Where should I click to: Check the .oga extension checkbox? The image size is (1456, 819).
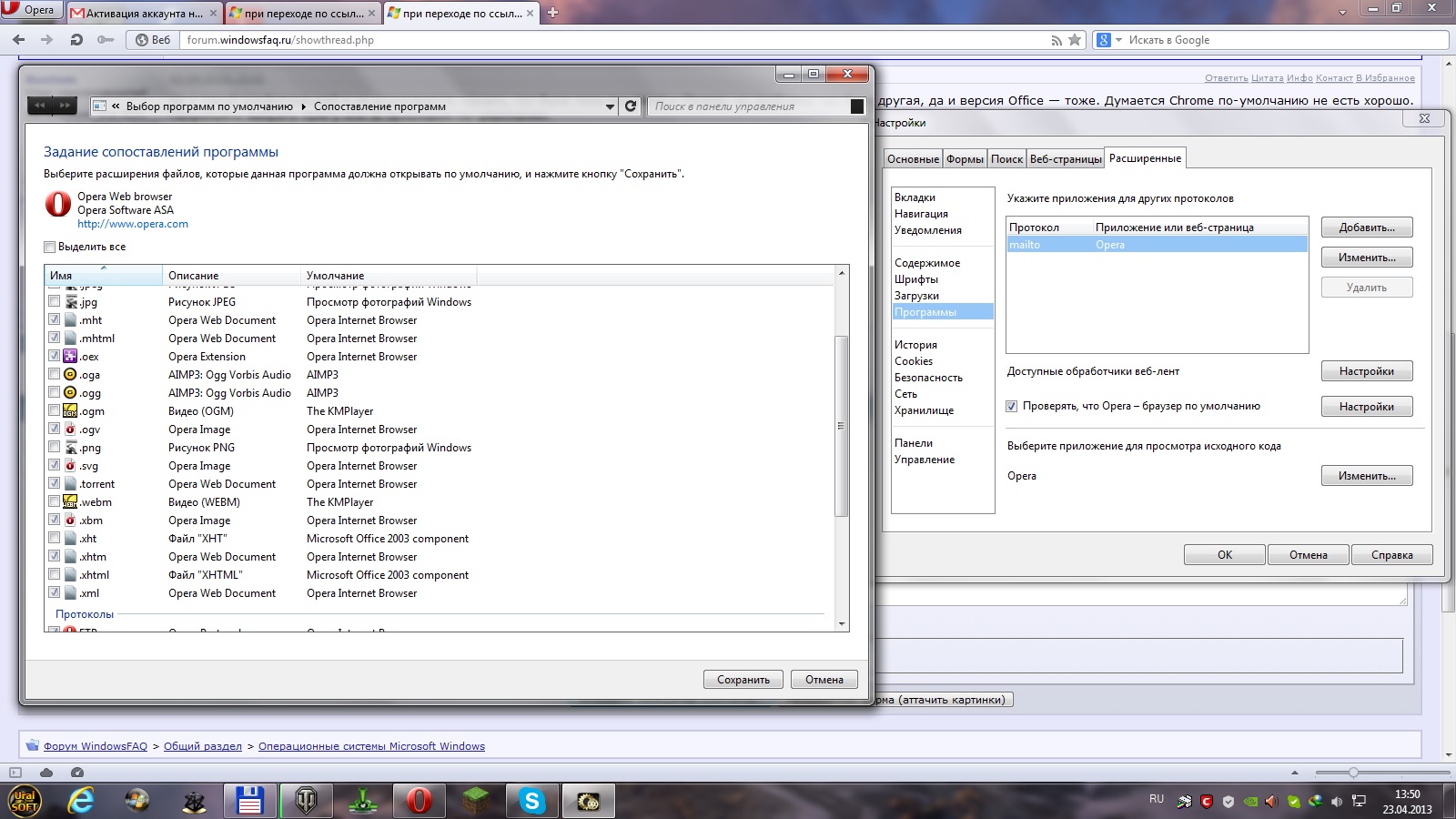(54, 374)
